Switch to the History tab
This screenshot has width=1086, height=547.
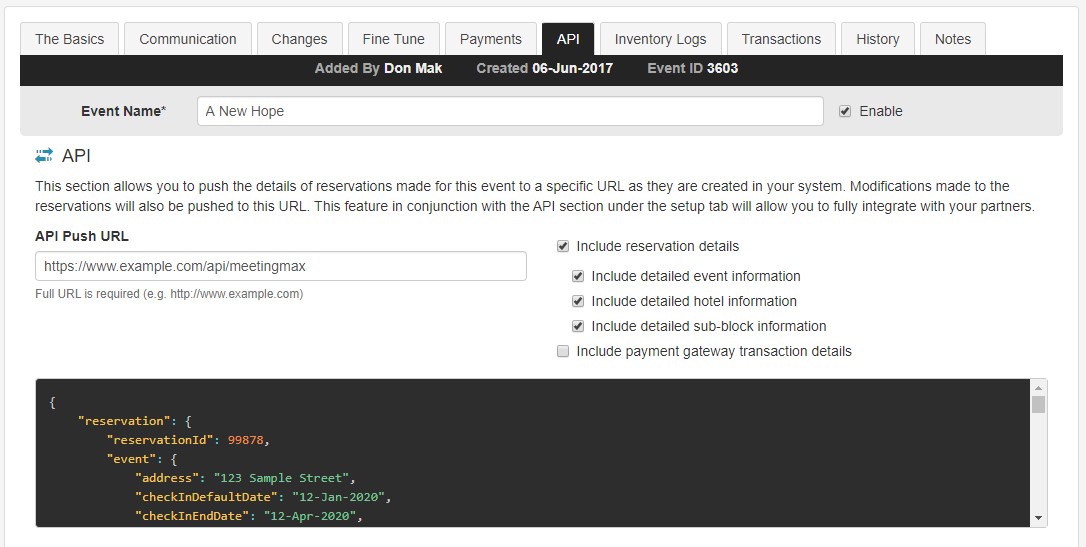(877, 39)
